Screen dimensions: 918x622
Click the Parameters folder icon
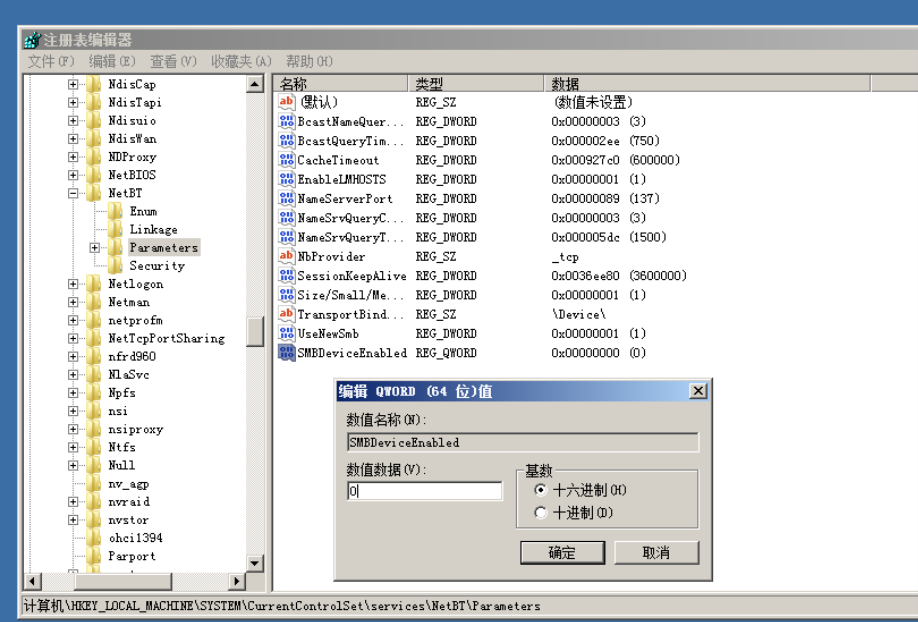115,247
